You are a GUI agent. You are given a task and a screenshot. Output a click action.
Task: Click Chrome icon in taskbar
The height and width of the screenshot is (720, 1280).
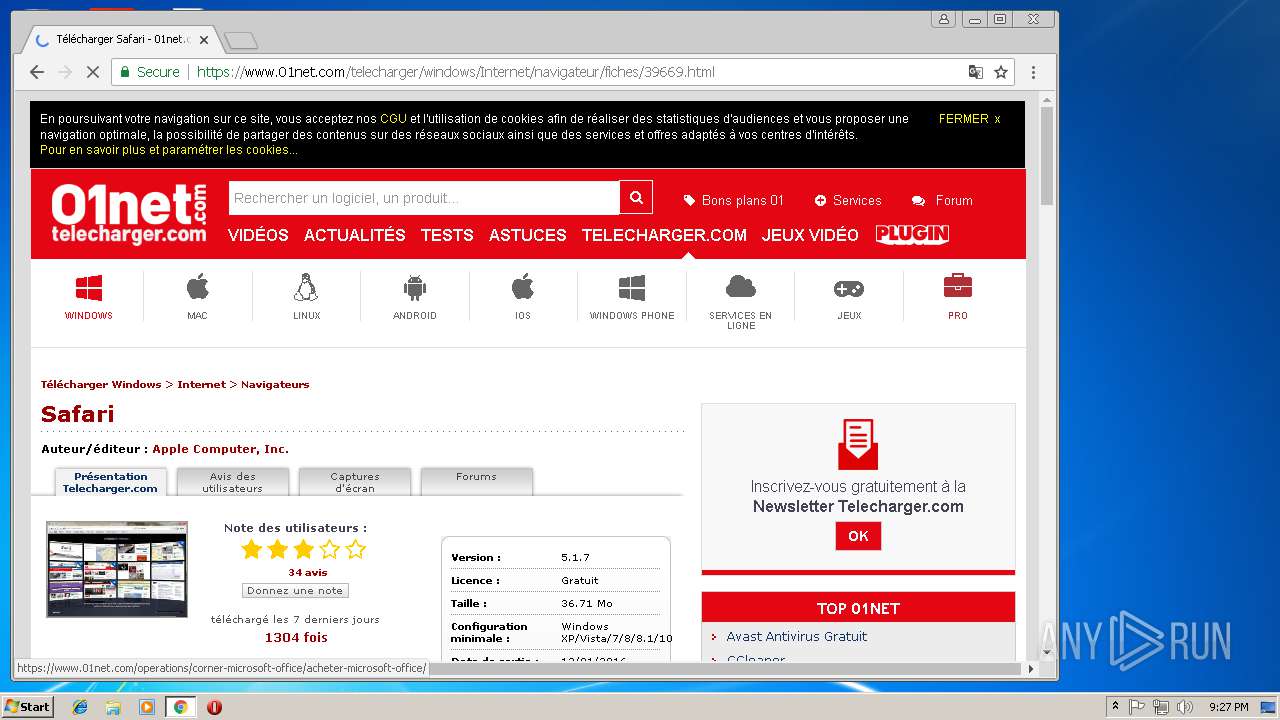pyautogui.click(x=180, y=707)
